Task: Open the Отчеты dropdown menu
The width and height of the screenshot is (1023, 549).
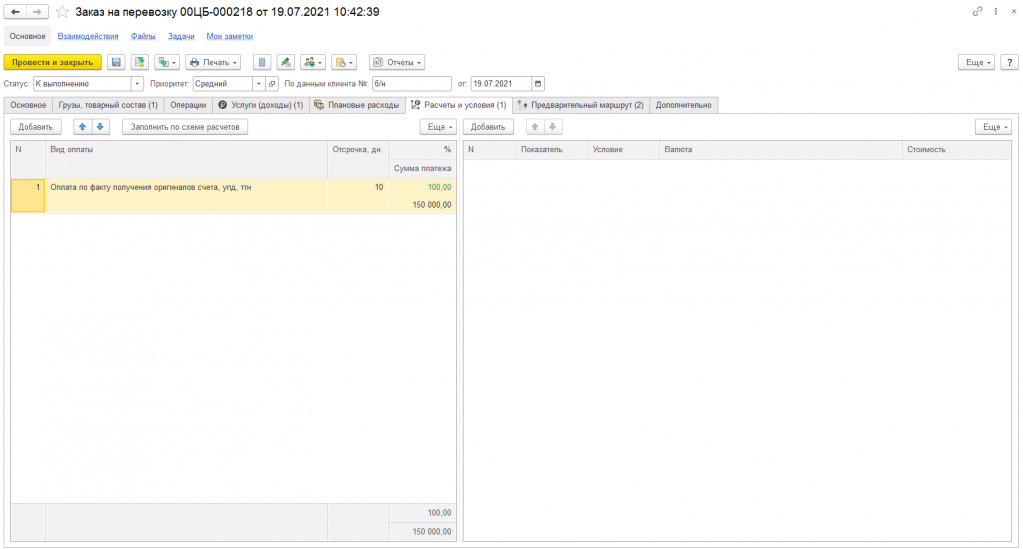Action: [397, 62]
